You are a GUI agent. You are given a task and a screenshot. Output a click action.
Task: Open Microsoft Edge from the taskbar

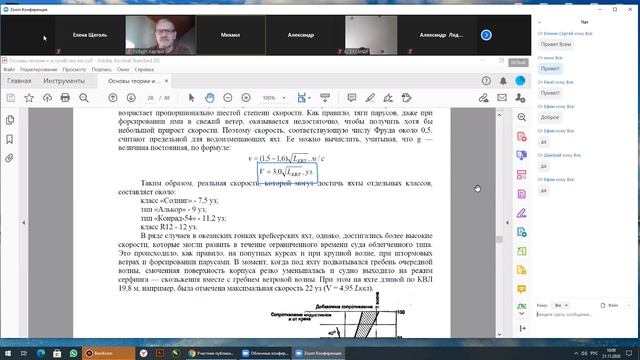pos(41,353)
